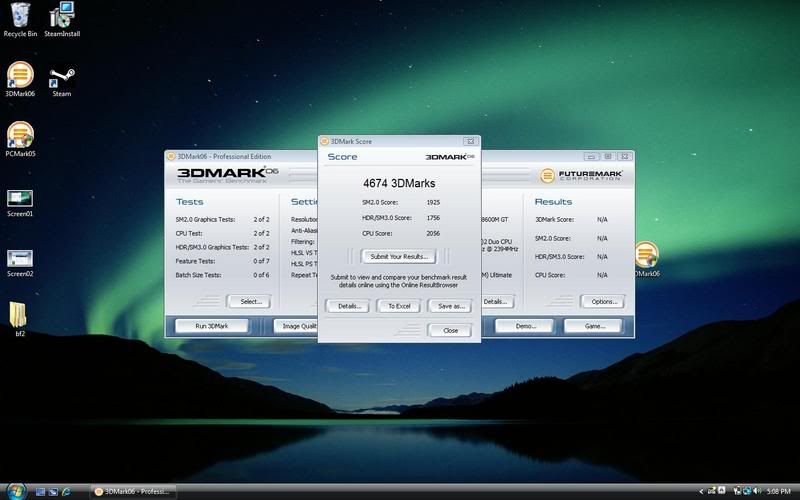Click Switch between windows quick launch icon
Screen dimensions: 800x500
pos(53,492)
